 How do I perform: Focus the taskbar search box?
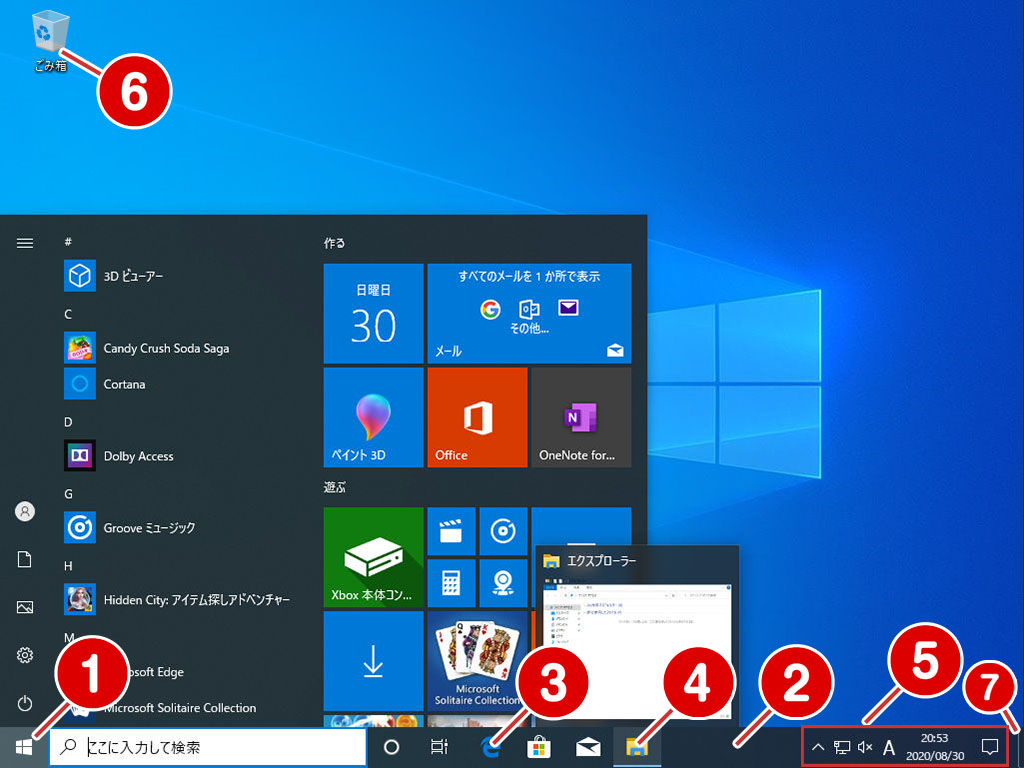tap(208, 747)
